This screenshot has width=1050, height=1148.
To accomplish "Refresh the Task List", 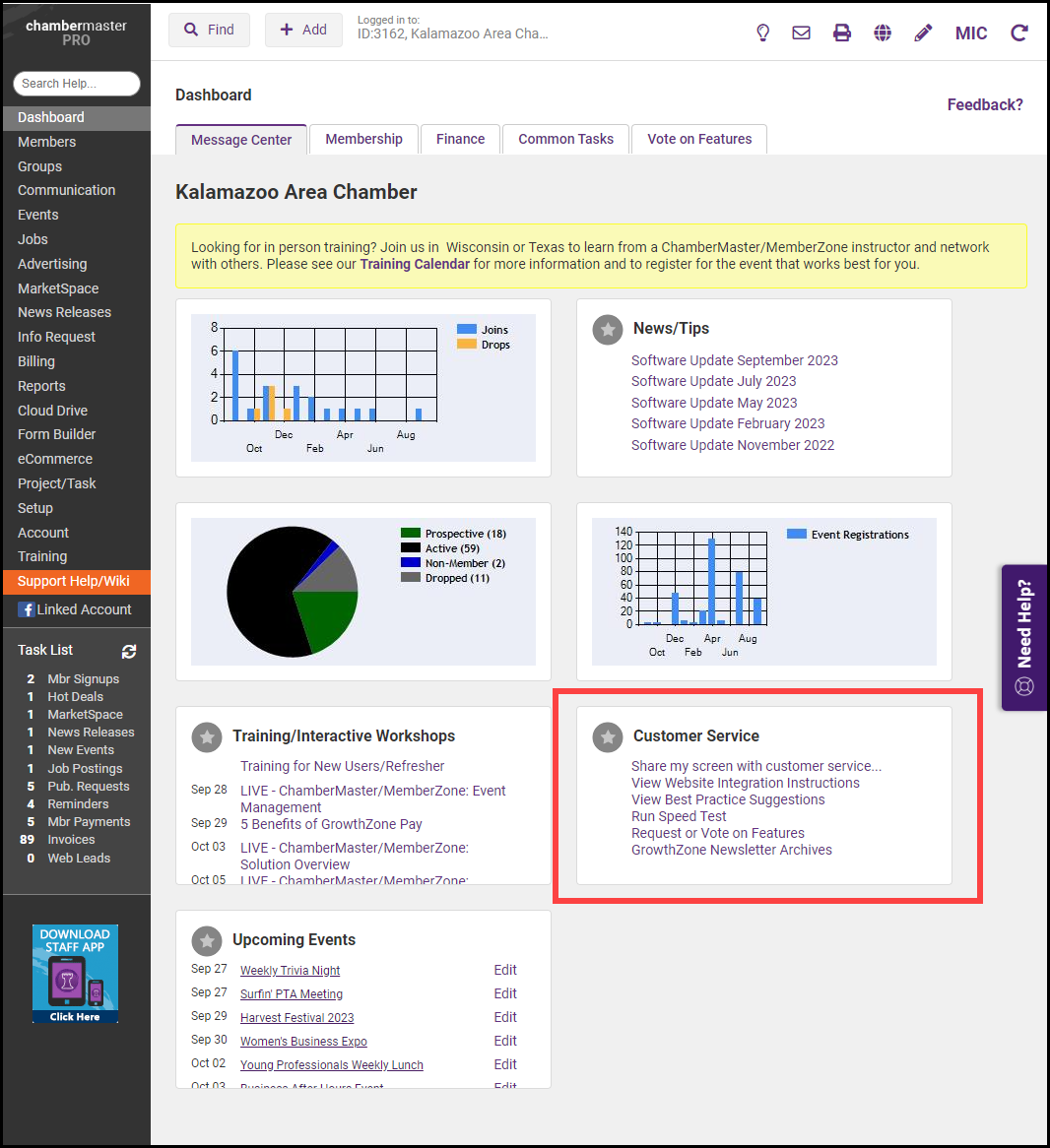I will [x=129, y=651].
